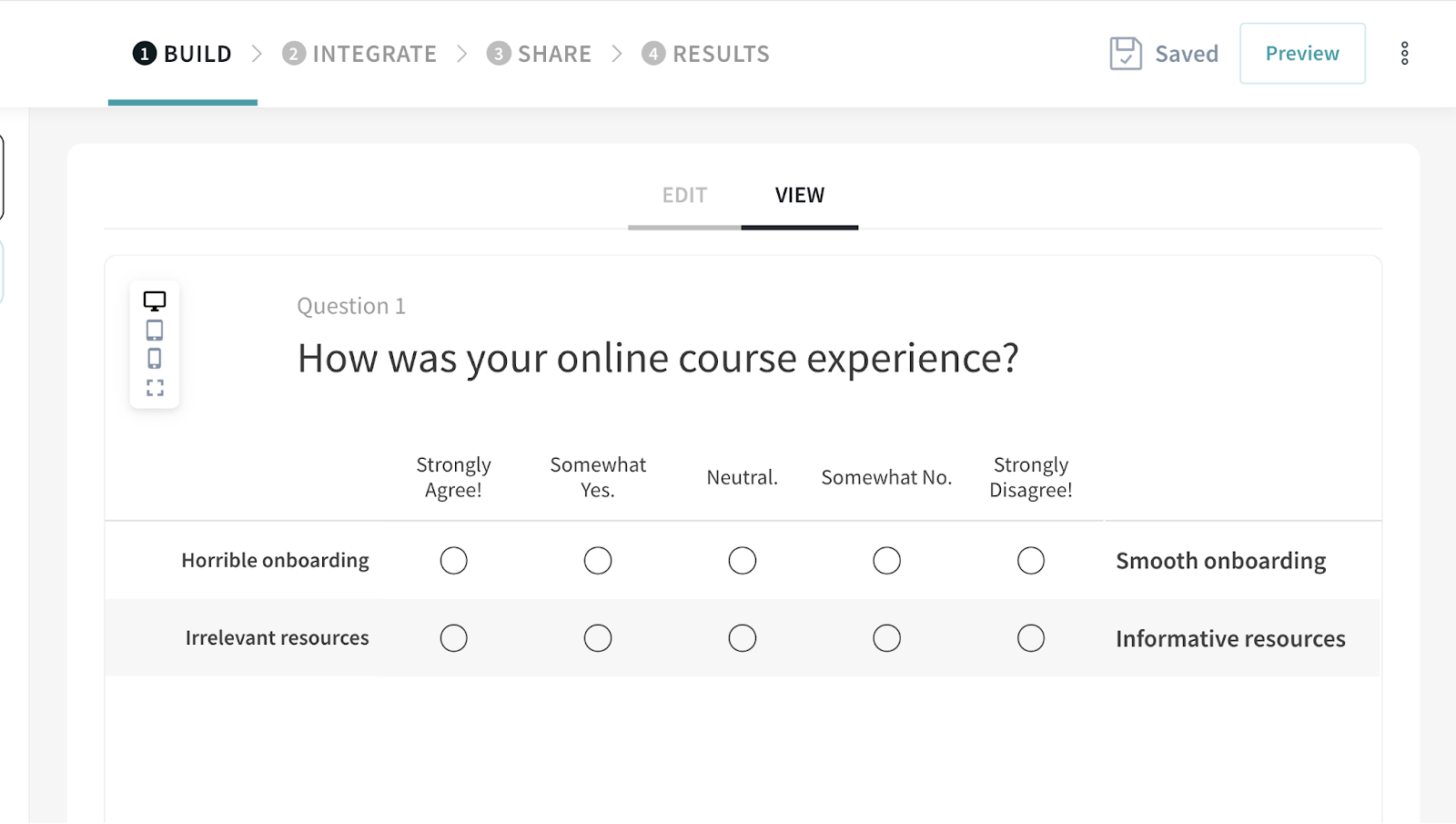Choose Somewhat No for Horrible onboarding

[x=886, y=561]
